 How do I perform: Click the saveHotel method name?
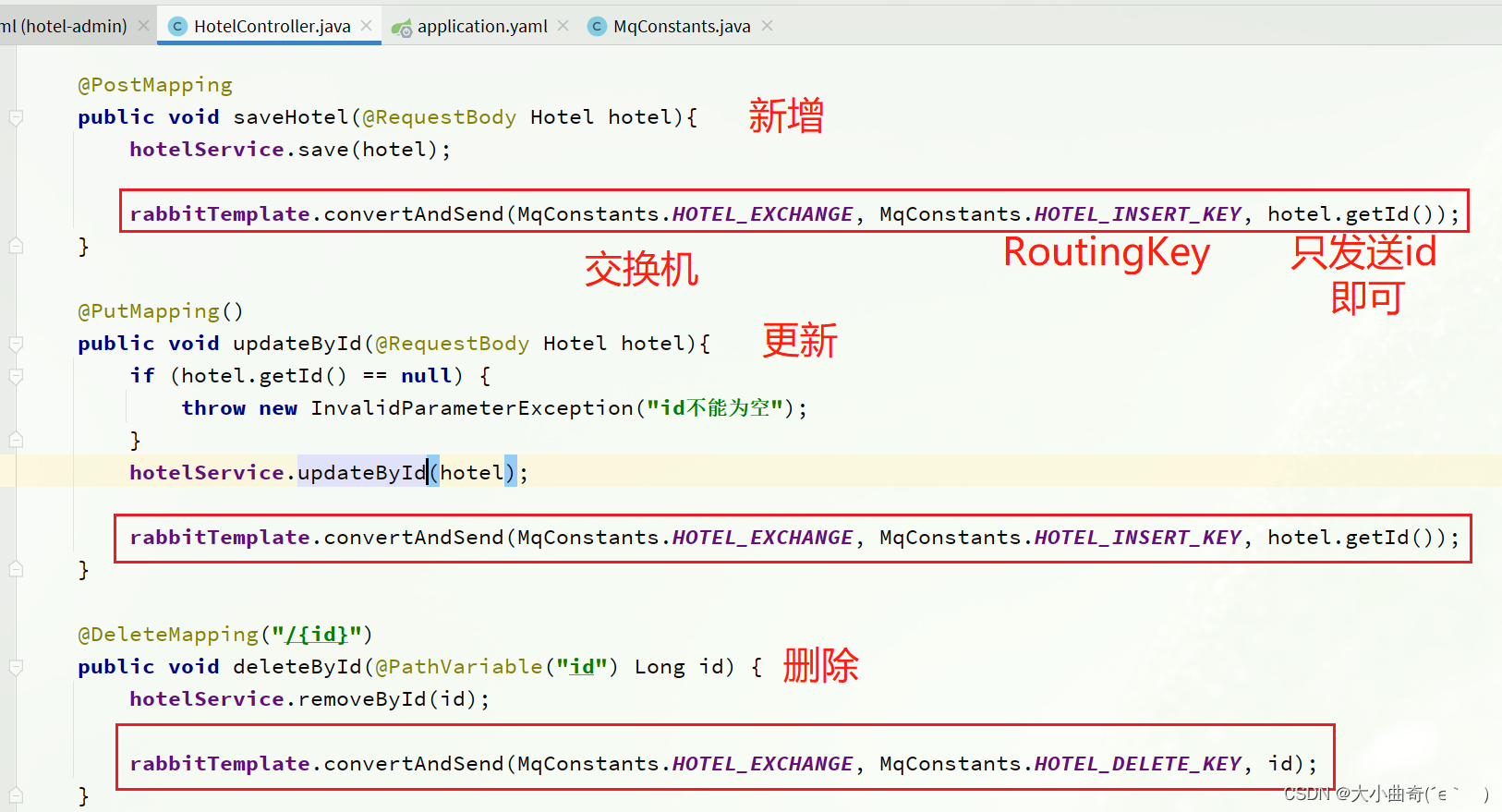point(291,117)
